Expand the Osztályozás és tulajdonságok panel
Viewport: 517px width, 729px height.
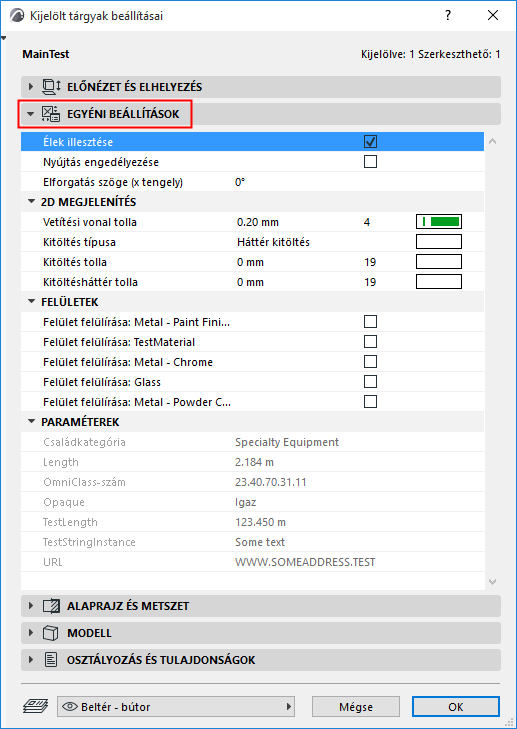32,660
